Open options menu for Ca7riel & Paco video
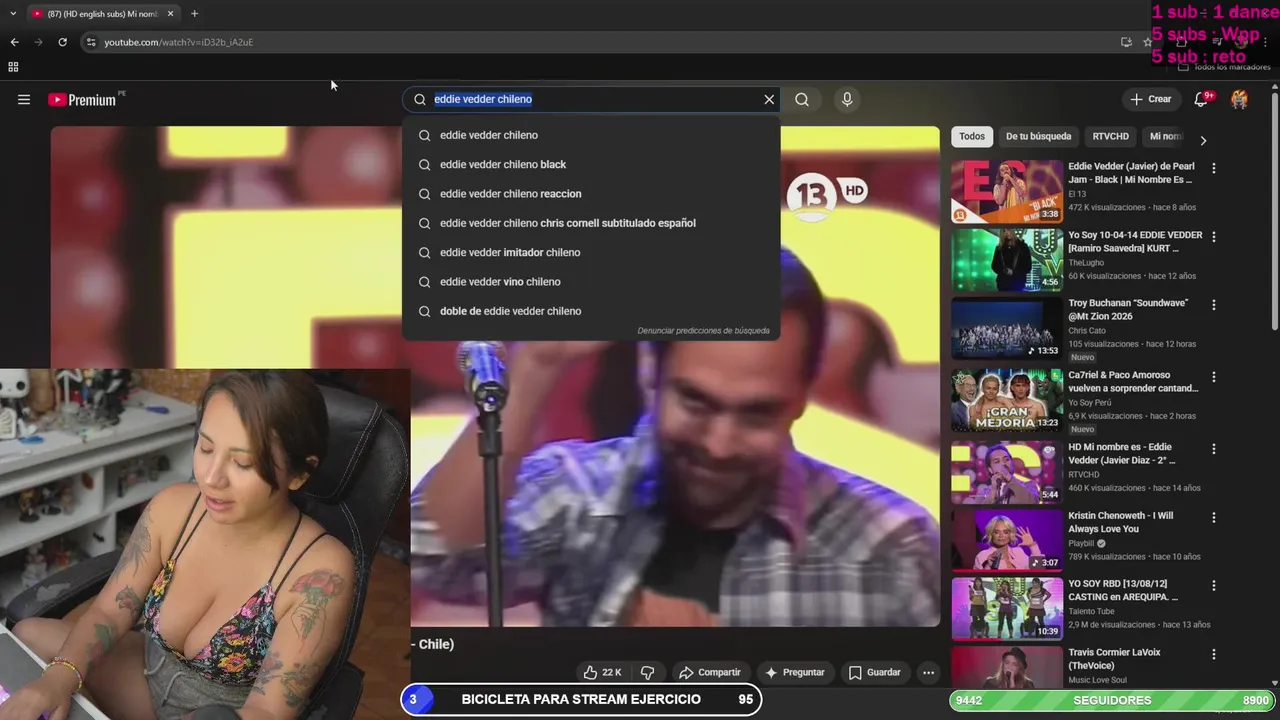Screen dimensions: 1280x720 point(1214,377)
